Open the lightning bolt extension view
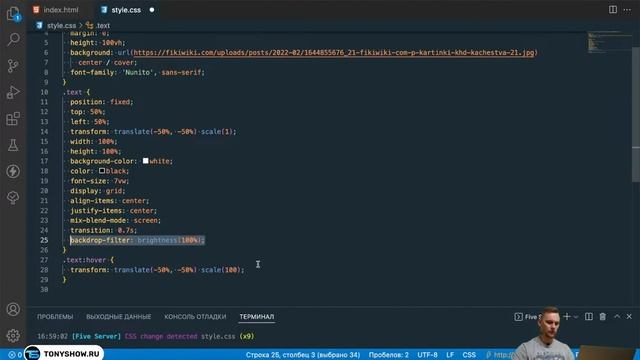Image resolution: width=640 pixels, height=360 pixels. pos(13,171)
